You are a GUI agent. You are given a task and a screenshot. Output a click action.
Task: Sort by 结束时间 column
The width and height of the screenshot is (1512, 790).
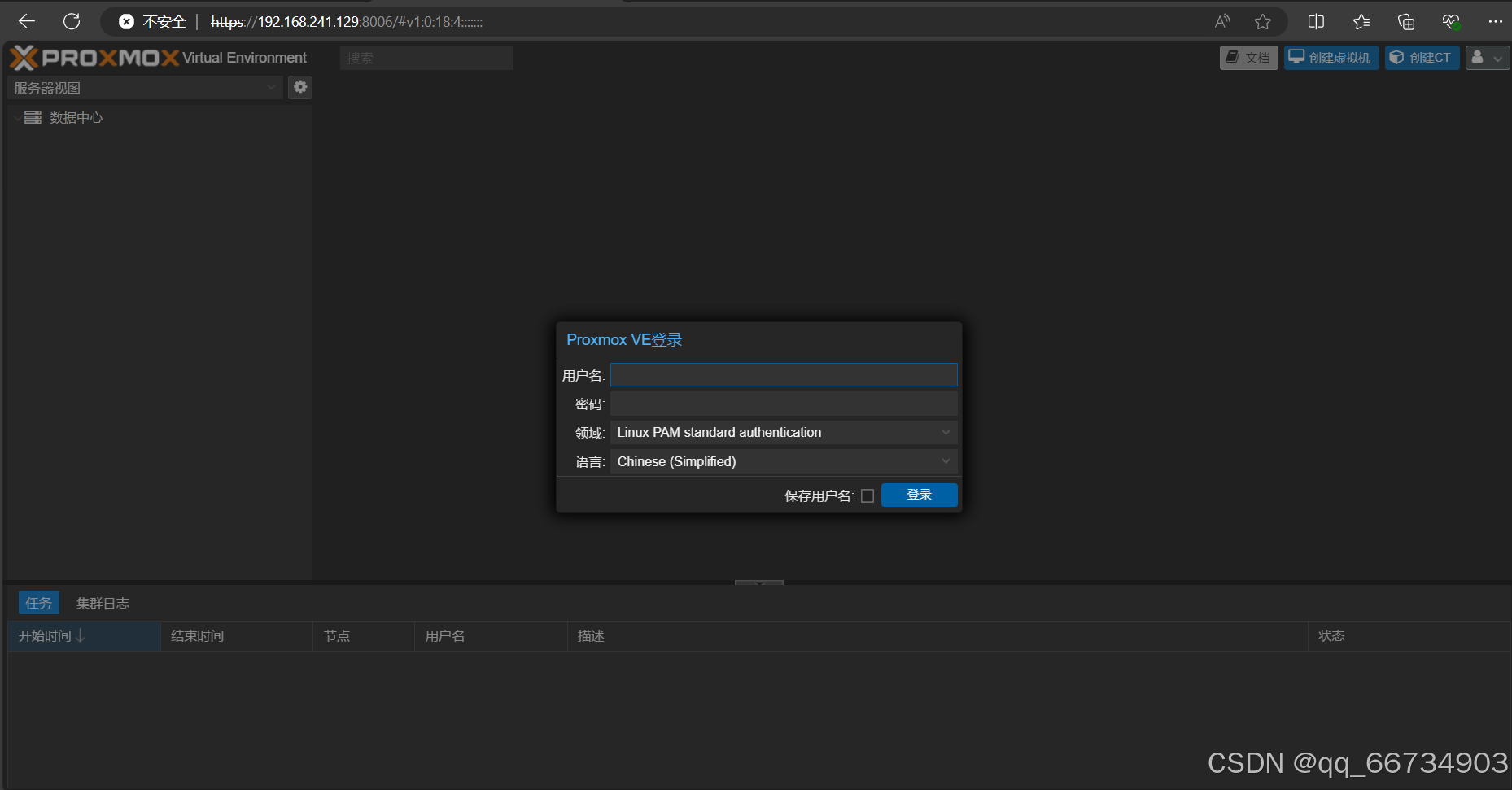[237, 636]
